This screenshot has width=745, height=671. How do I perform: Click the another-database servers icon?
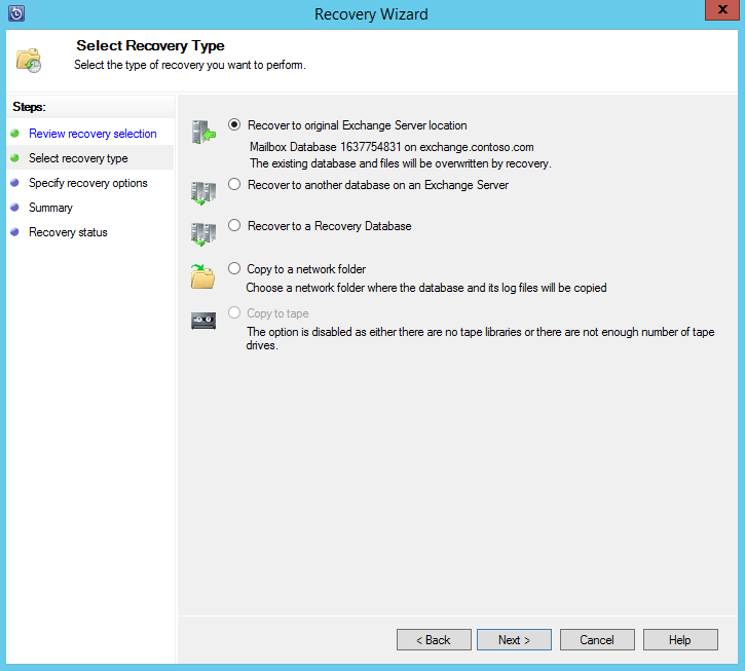pos(203,193)
